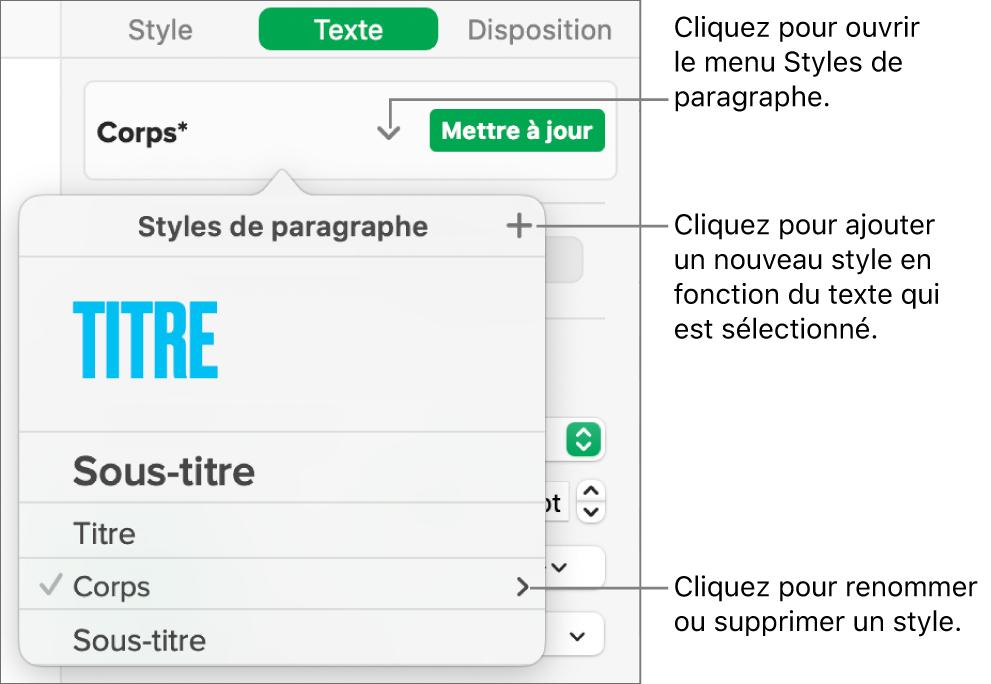The height and width of the screenshot is (684, 991).
Task: Click the Corps* style name field
Action: pos(142,132)
